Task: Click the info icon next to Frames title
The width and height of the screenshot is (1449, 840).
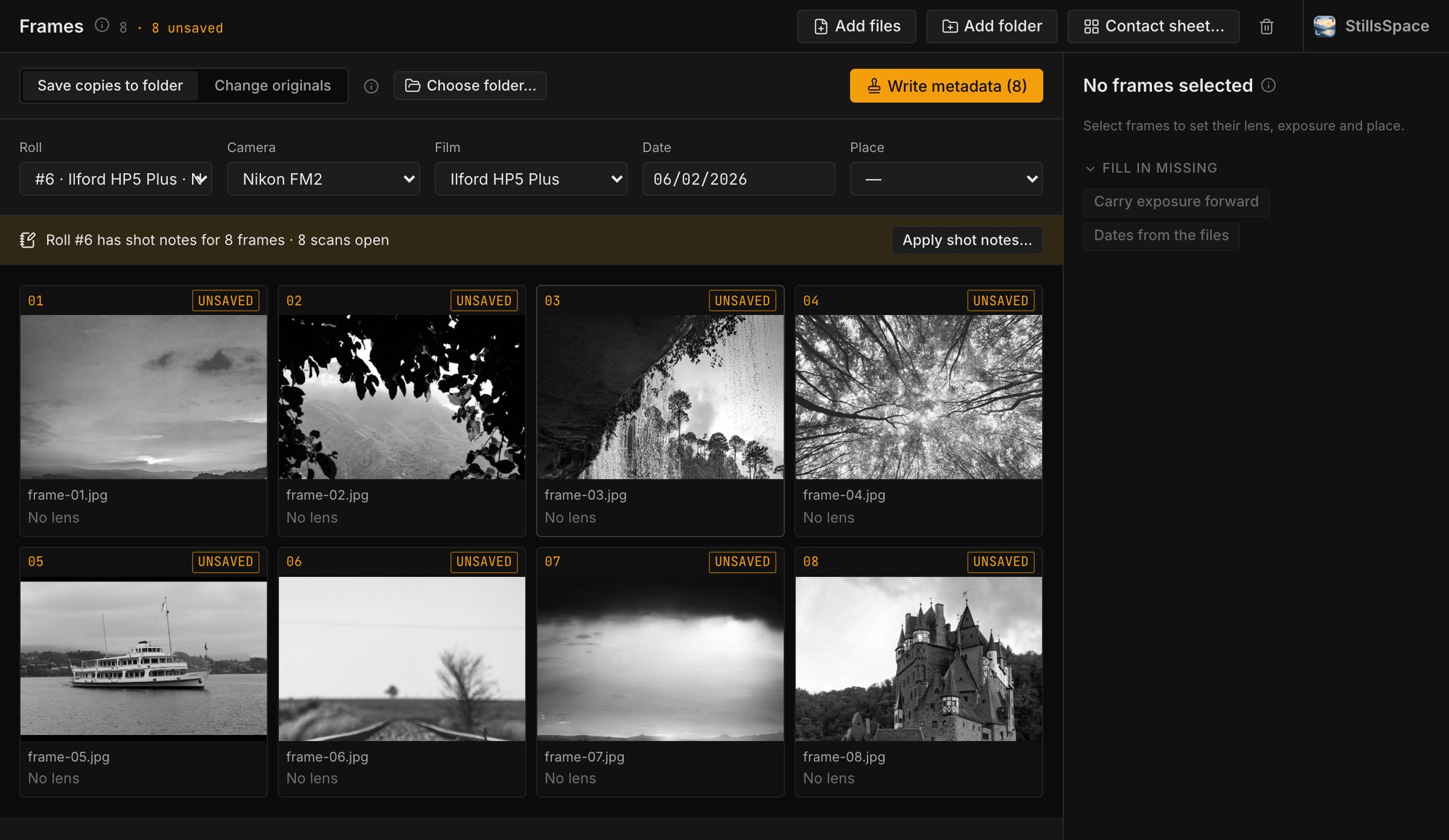Action: [102, 25]
